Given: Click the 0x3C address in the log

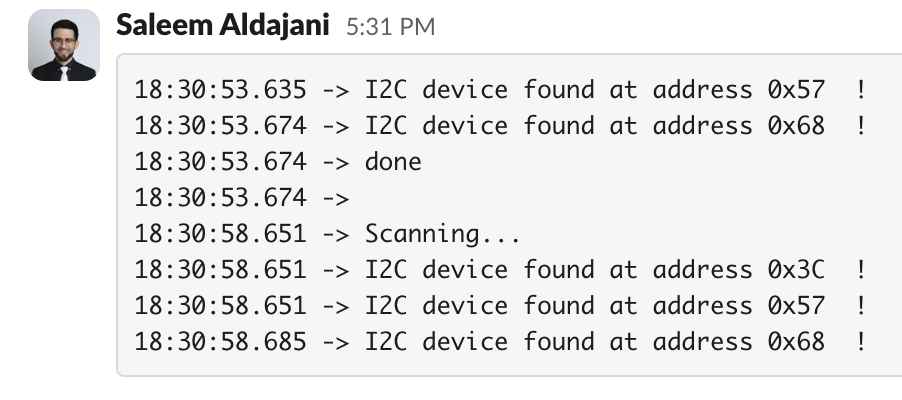Looking at the screenshot, I should click(796, 270).
